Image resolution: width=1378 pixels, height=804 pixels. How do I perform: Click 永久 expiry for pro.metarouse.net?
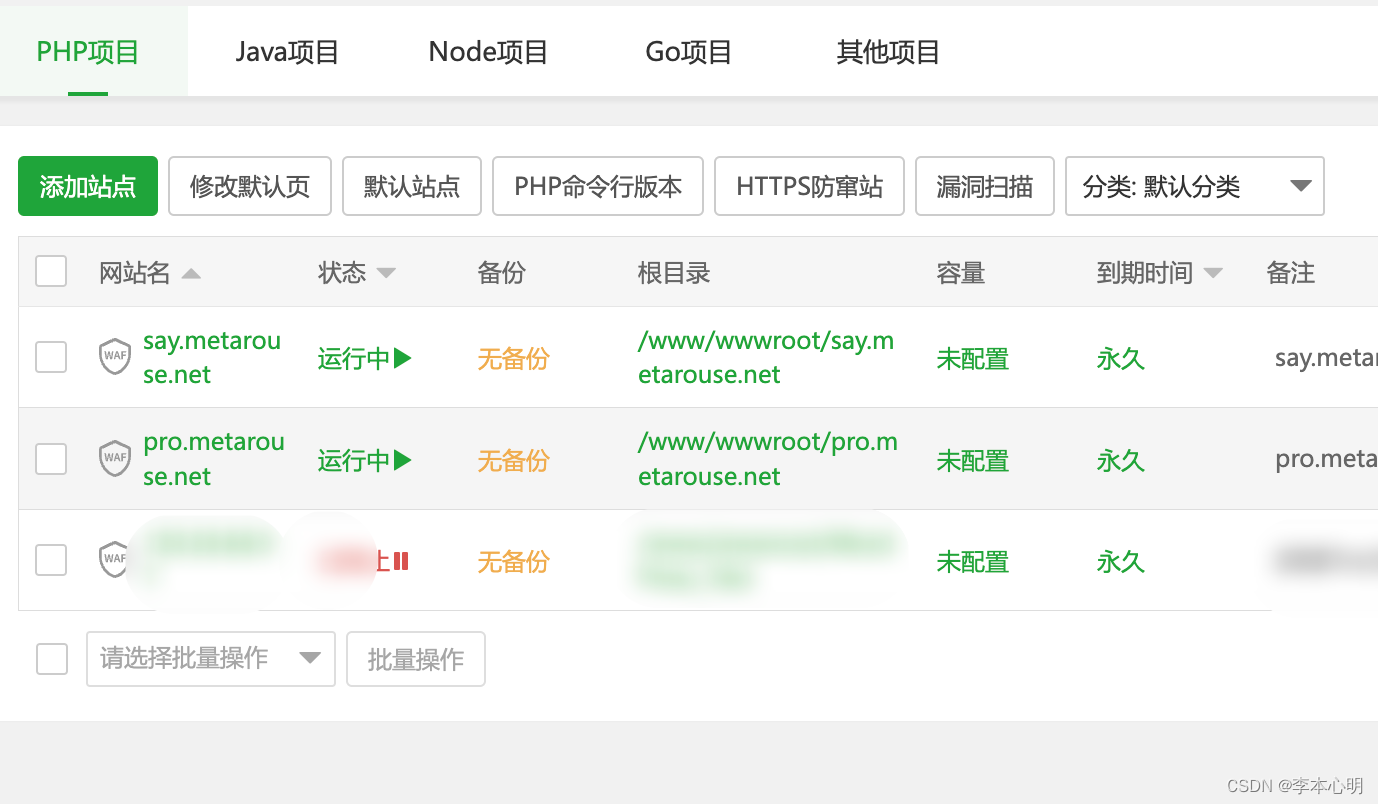point(1120,460)
